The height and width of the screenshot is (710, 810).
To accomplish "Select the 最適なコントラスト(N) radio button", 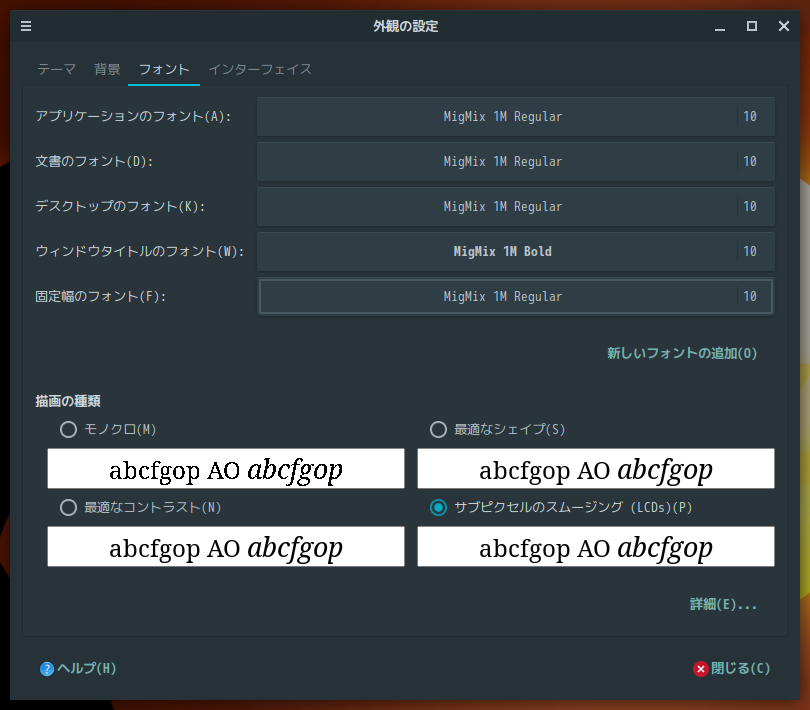I will tap(68, 507).
